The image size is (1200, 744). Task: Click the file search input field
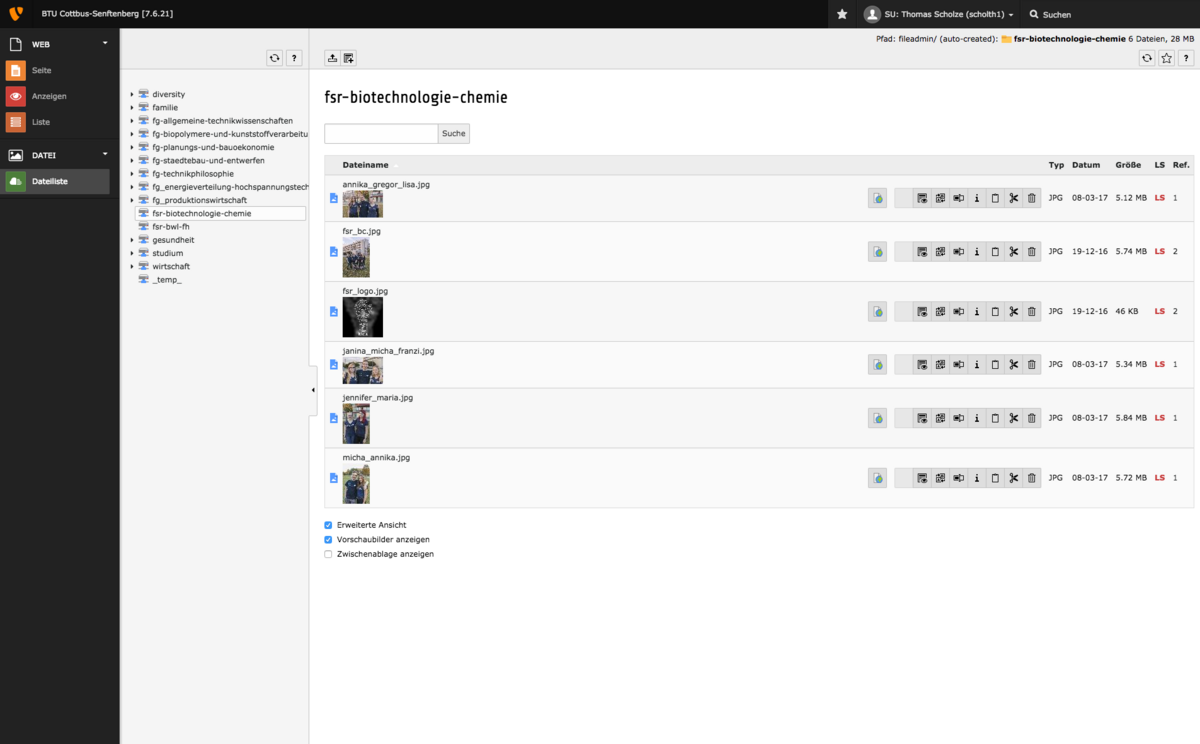(381, 133)
